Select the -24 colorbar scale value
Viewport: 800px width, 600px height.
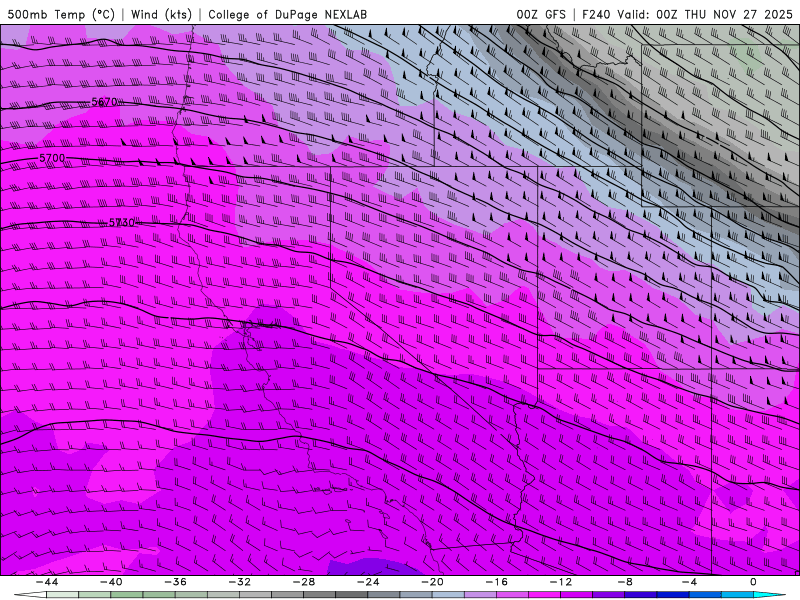pos(368,582)
